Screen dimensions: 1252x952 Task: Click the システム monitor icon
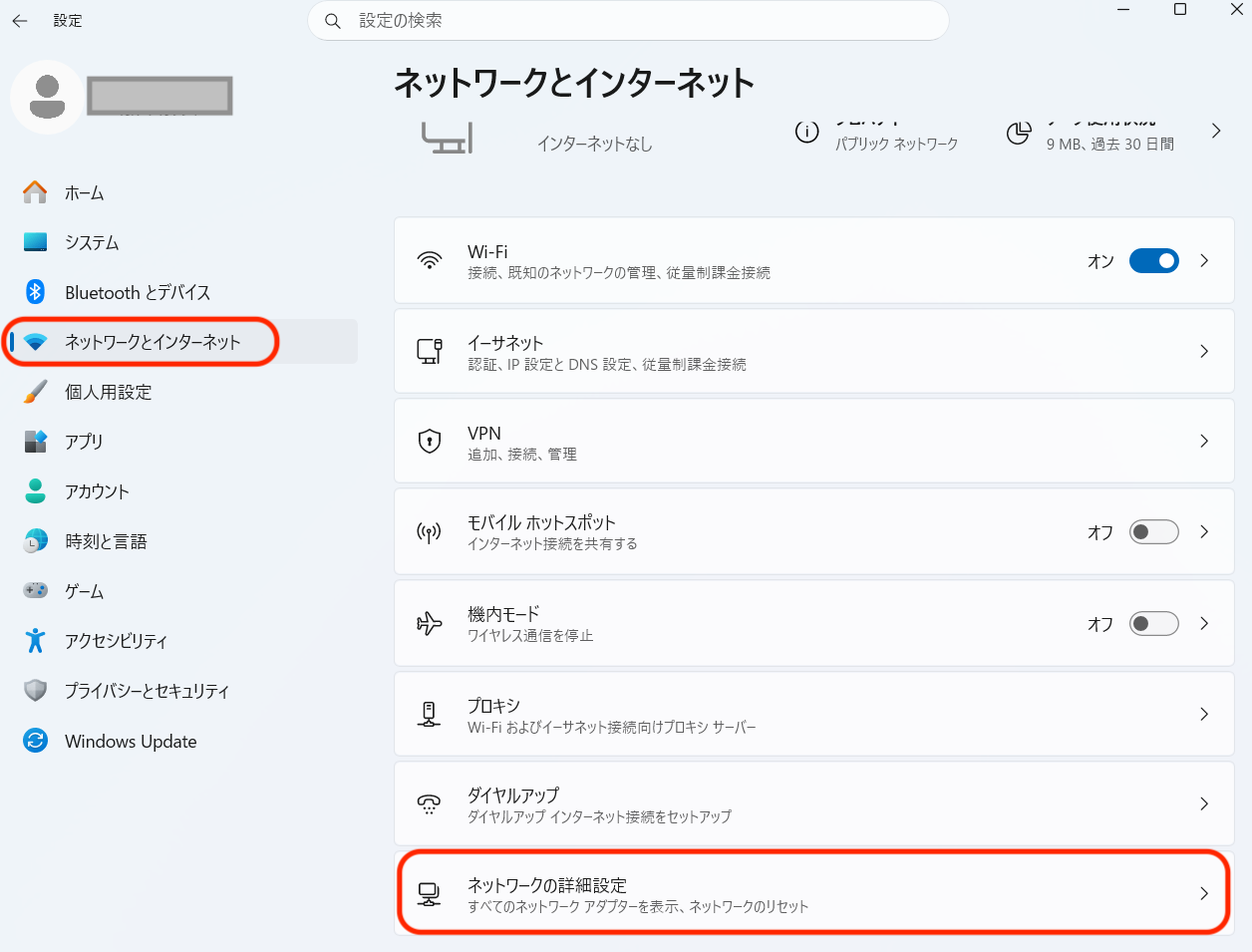(x=35, y=242)
